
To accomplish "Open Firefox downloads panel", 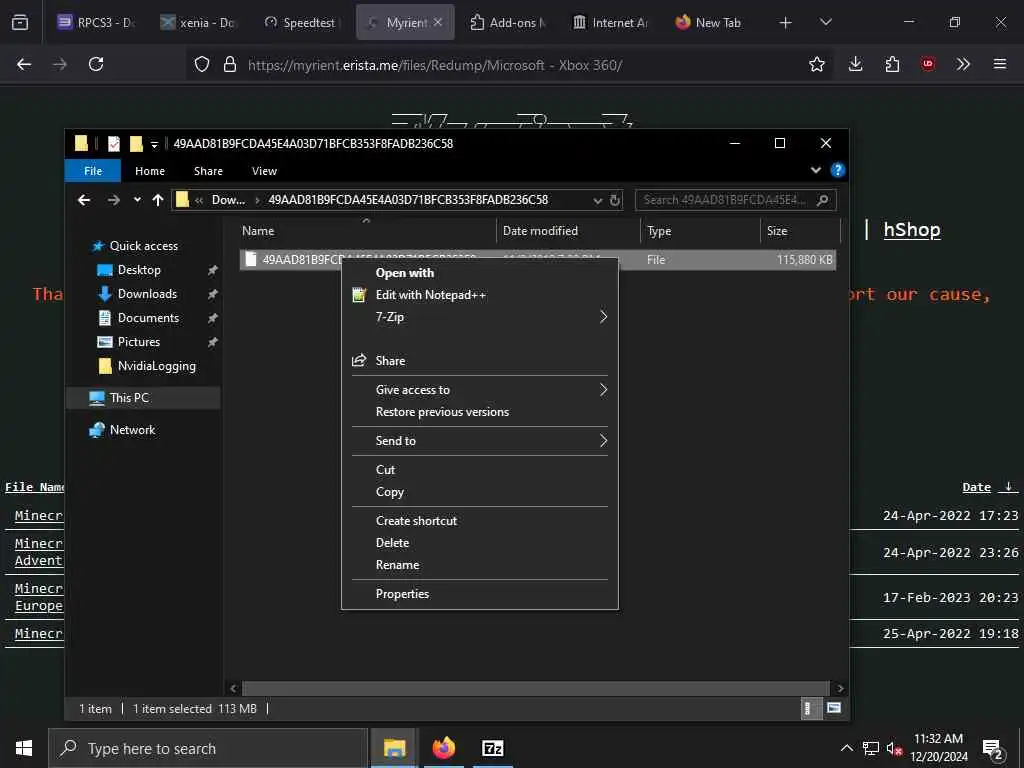I will 856,64.
